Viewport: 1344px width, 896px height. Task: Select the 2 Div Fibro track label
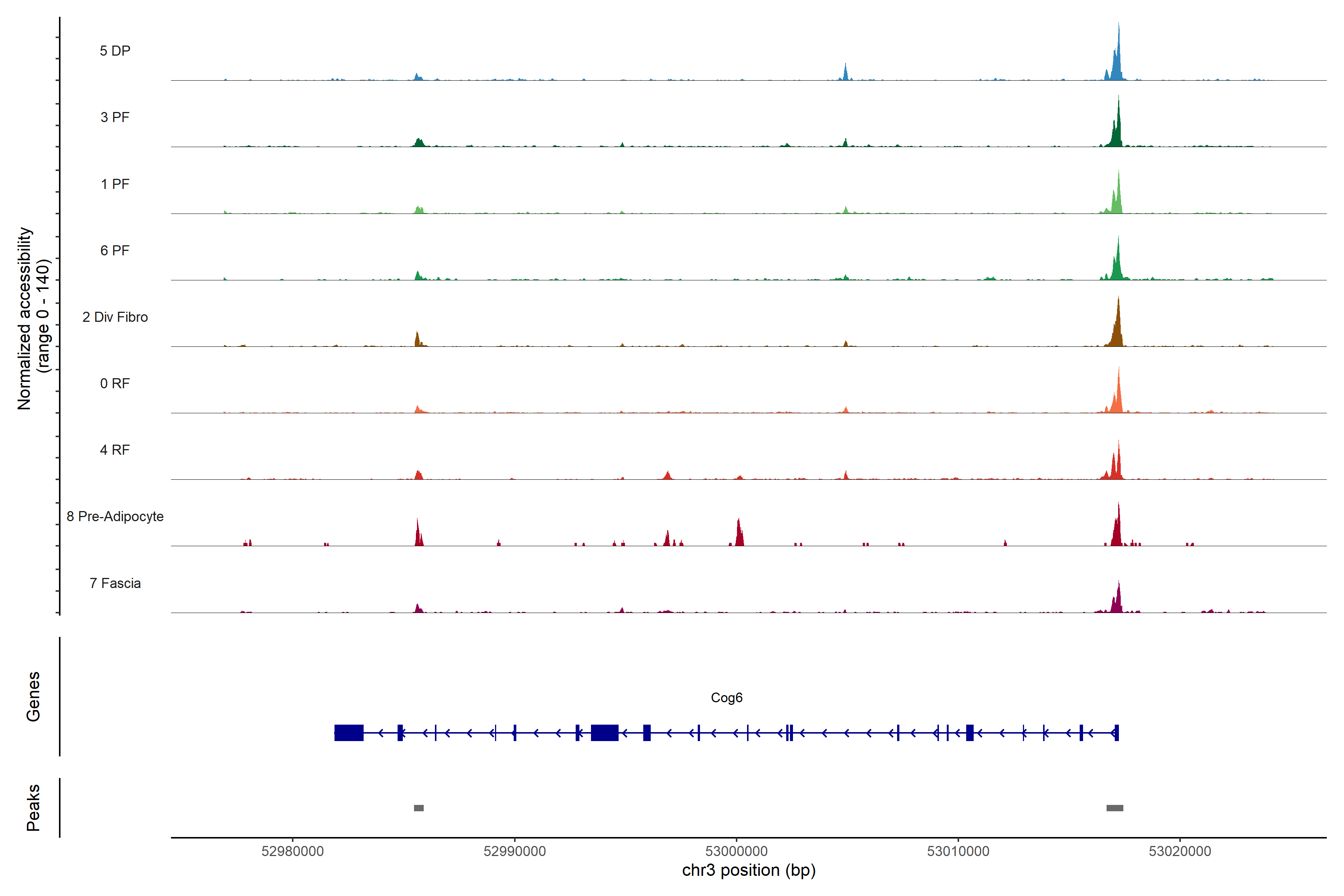tap(115, 317)
